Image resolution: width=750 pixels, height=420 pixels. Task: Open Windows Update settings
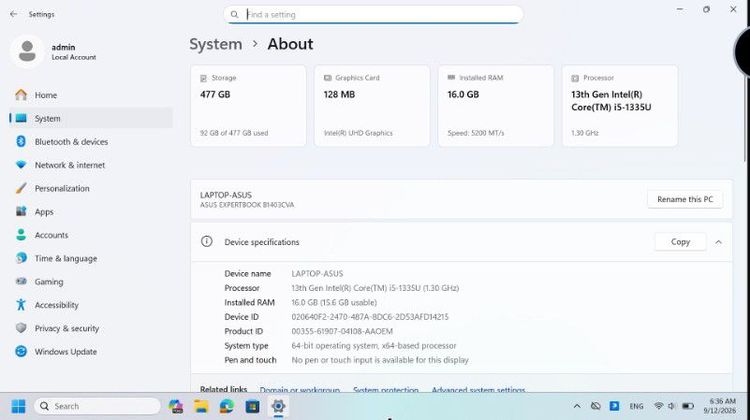click(x=91, y=352)
